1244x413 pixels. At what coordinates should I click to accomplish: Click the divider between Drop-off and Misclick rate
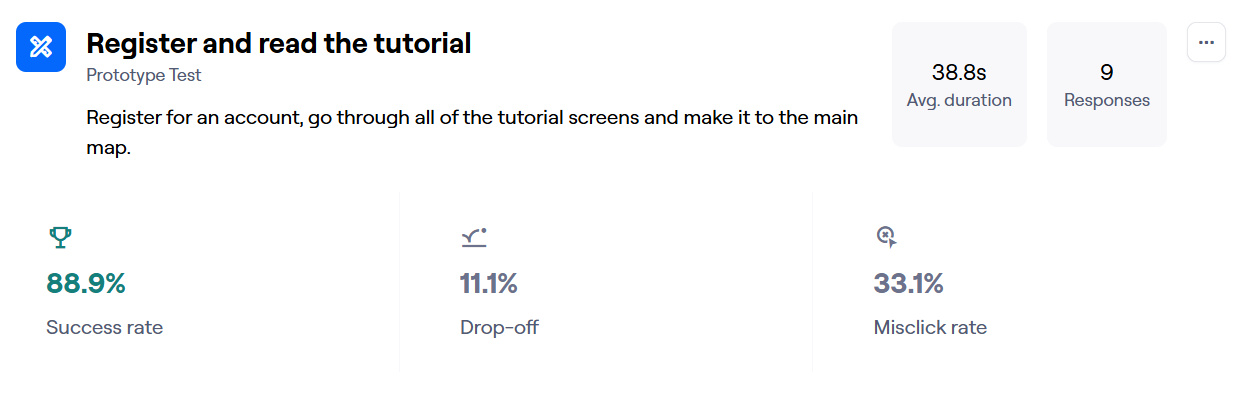[x=812, y=282]
